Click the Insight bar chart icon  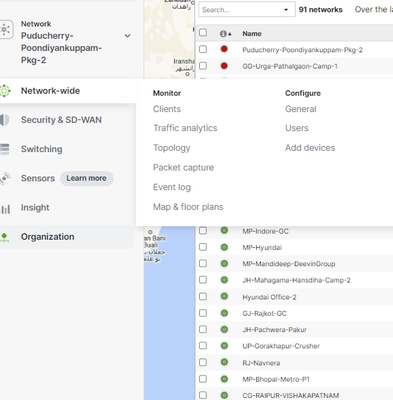tap(6, 209)
